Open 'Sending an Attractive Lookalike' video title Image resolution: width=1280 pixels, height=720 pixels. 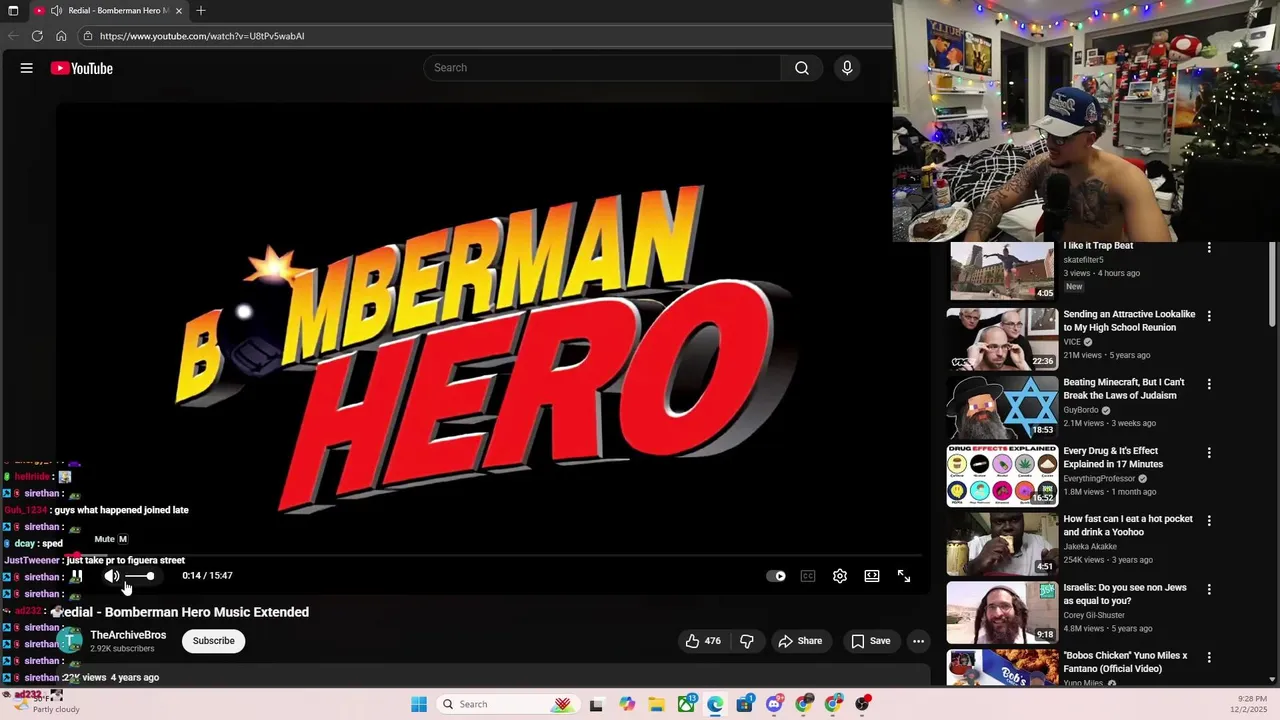[1129, 321]
